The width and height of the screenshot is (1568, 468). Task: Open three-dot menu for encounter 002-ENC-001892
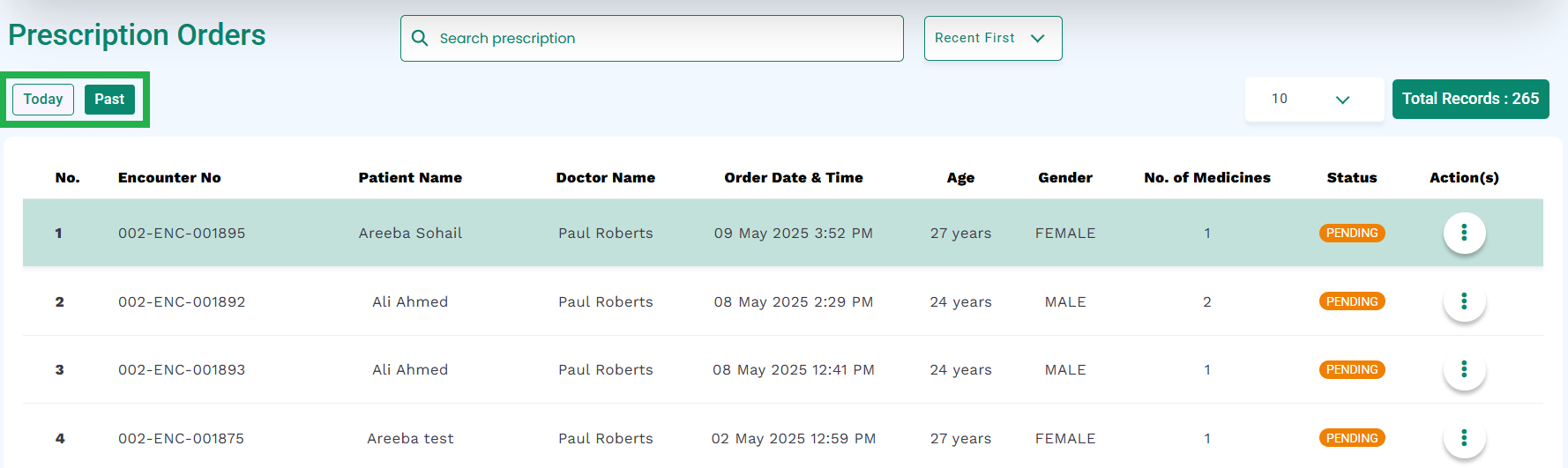coord(1464,301)
